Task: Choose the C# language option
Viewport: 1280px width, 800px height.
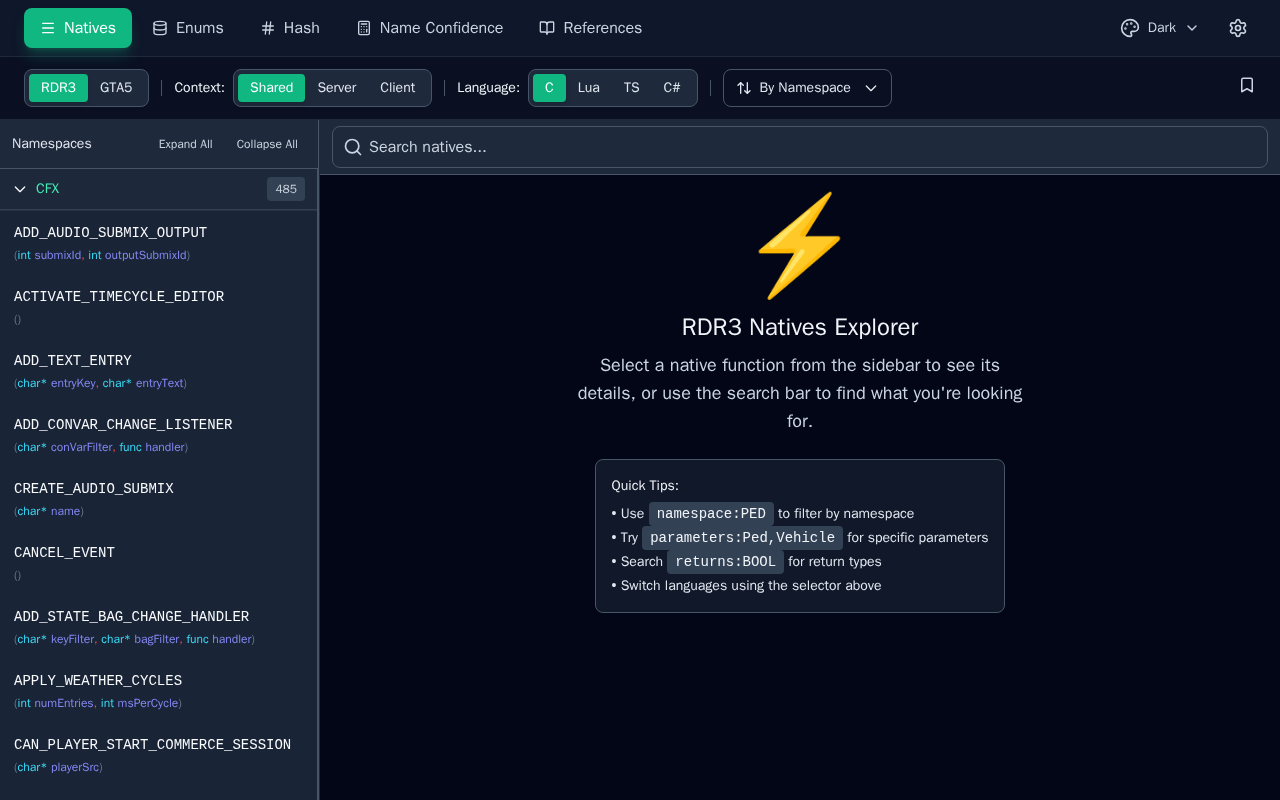Action: (672, 88)
